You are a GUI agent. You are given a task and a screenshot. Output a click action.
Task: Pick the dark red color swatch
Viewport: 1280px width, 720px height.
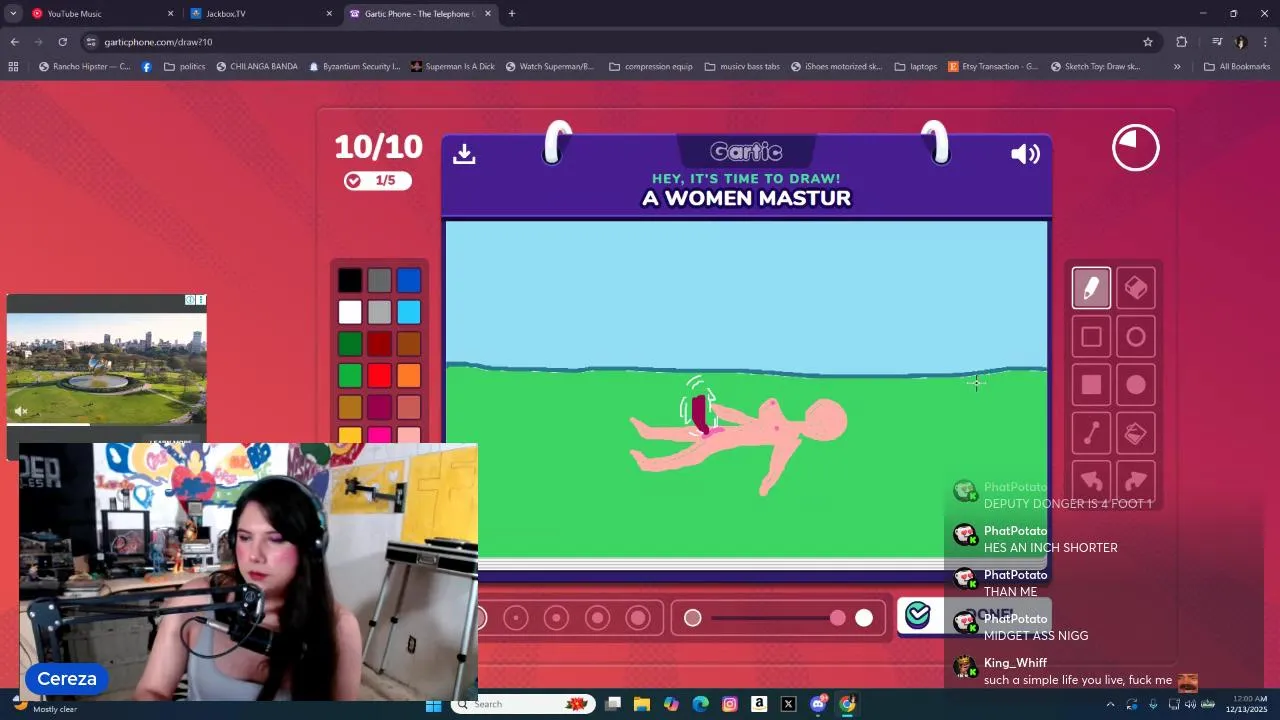point(379,344)
